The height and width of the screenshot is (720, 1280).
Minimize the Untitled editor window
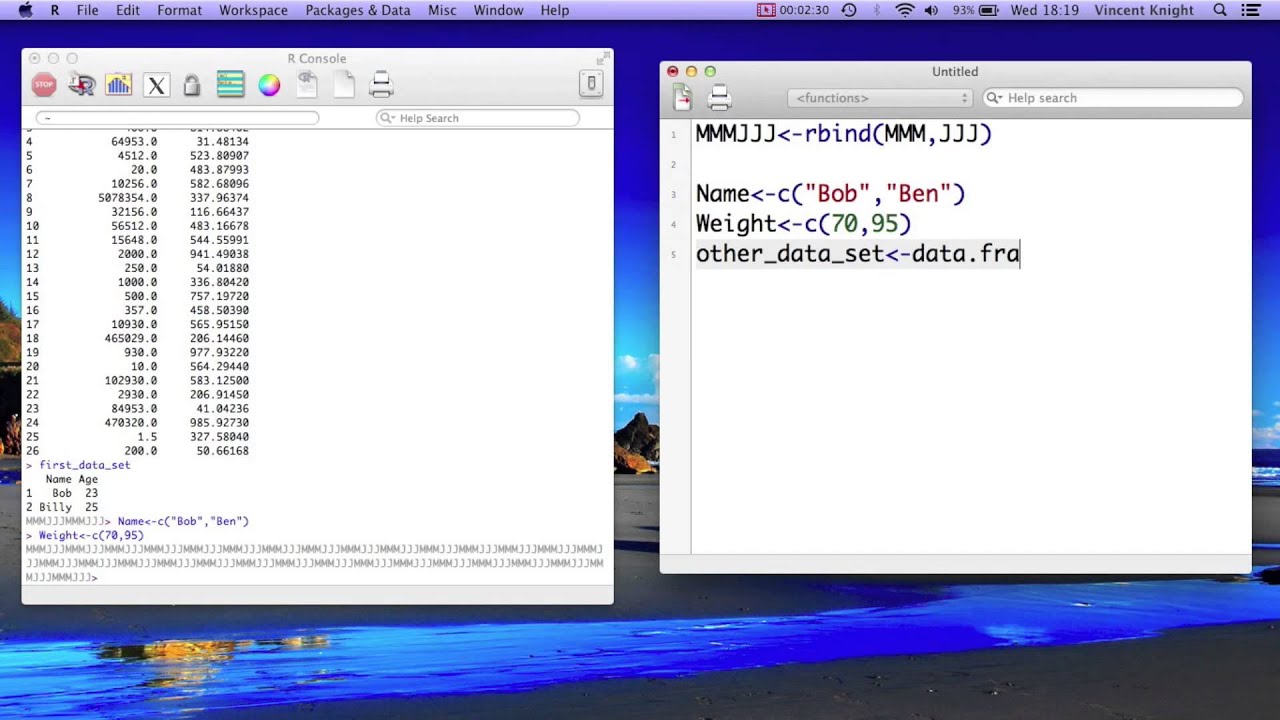pos(691,71)
